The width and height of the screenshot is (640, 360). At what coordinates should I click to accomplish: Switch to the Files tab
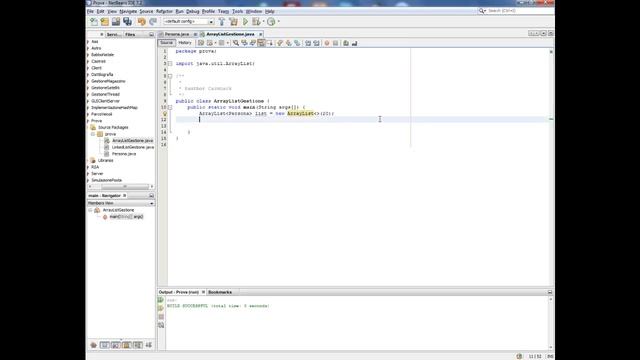point(130,35)
